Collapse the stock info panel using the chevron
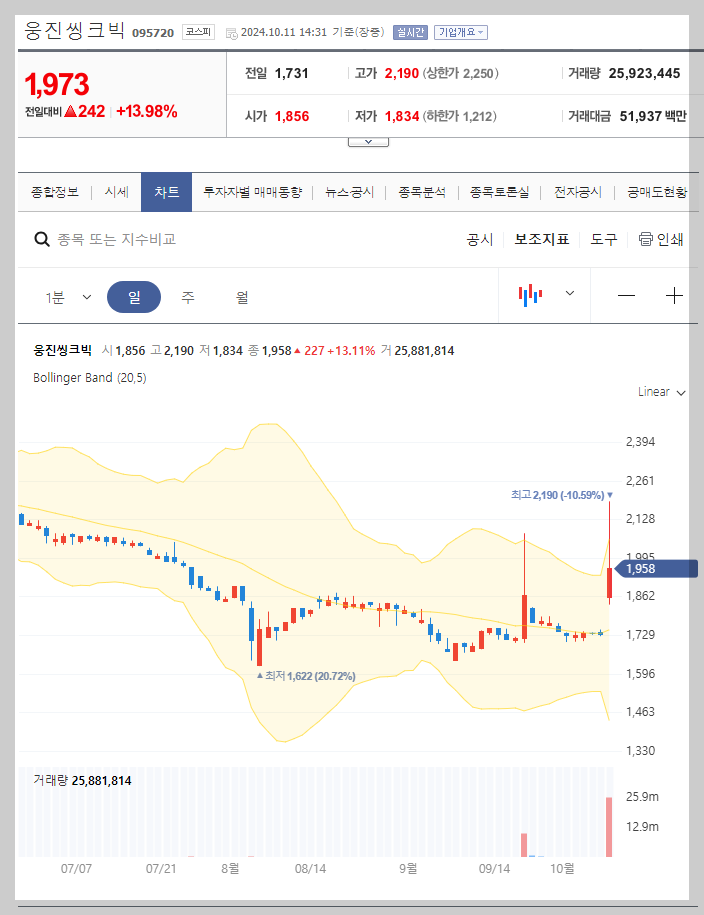The image size is (704, 915). (x=368, y=140)
